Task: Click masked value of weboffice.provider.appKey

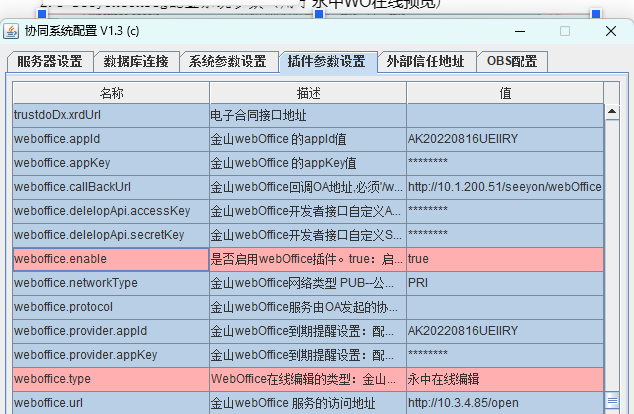Action: pyautogui.click(x=505, y=355)
